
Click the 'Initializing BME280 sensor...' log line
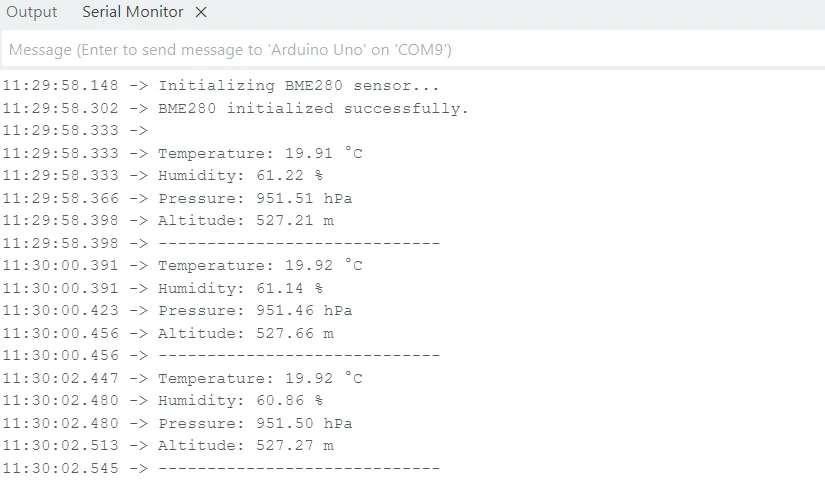(x=298, y=86)
